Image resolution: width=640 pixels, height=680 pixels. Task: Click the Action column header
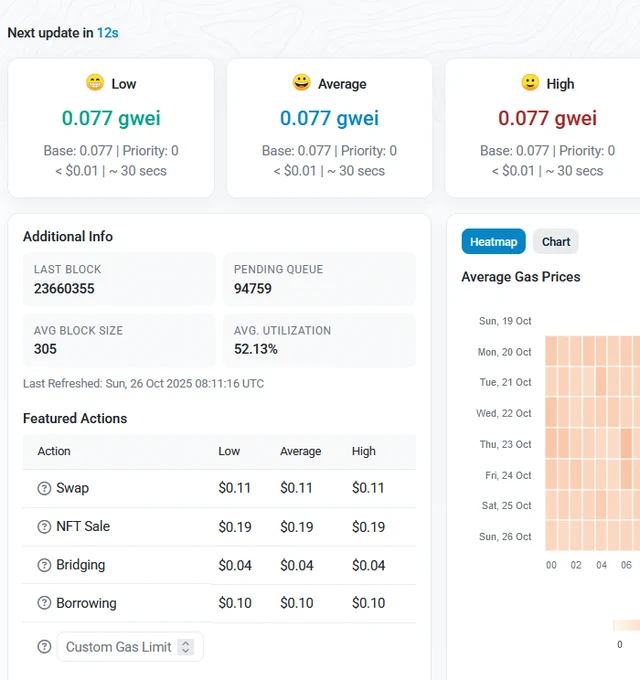54,451
